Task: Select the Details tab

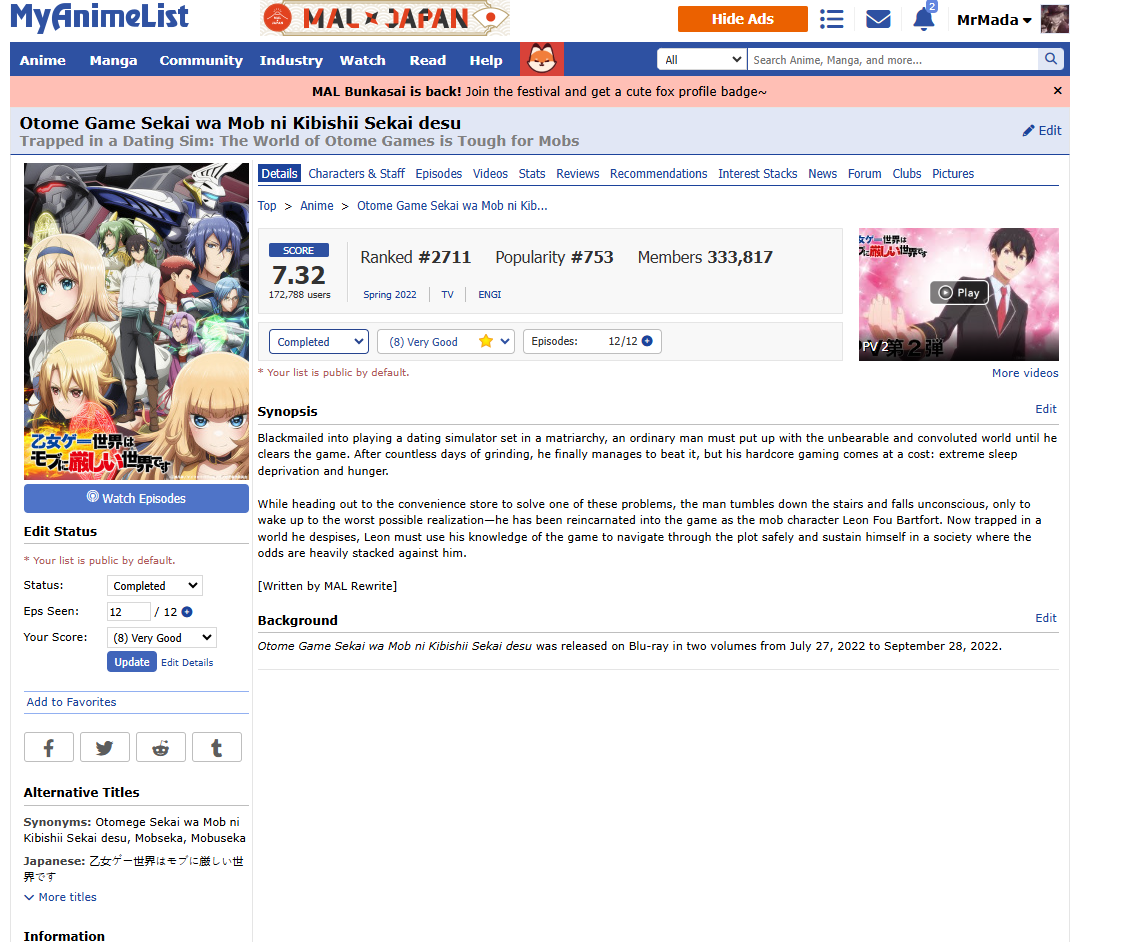Action: click(x=279, y=174)
